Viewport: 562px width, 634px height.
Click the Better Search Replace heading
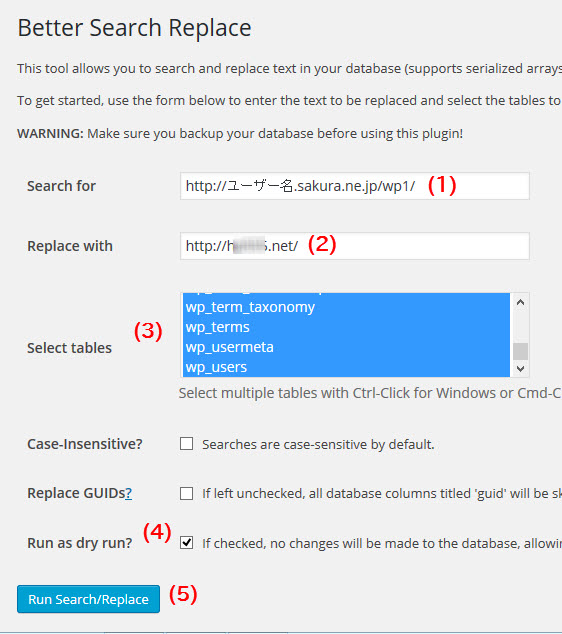[x=134, y=28]
